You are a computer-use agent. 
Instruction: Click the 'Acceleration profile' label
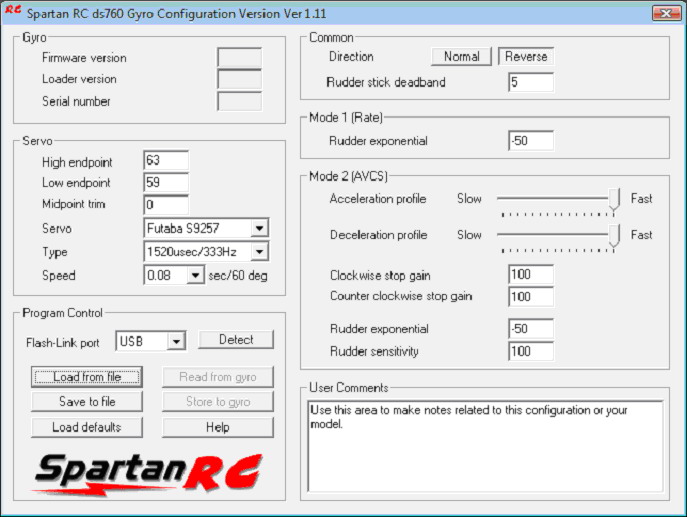(x=378, y=198)
